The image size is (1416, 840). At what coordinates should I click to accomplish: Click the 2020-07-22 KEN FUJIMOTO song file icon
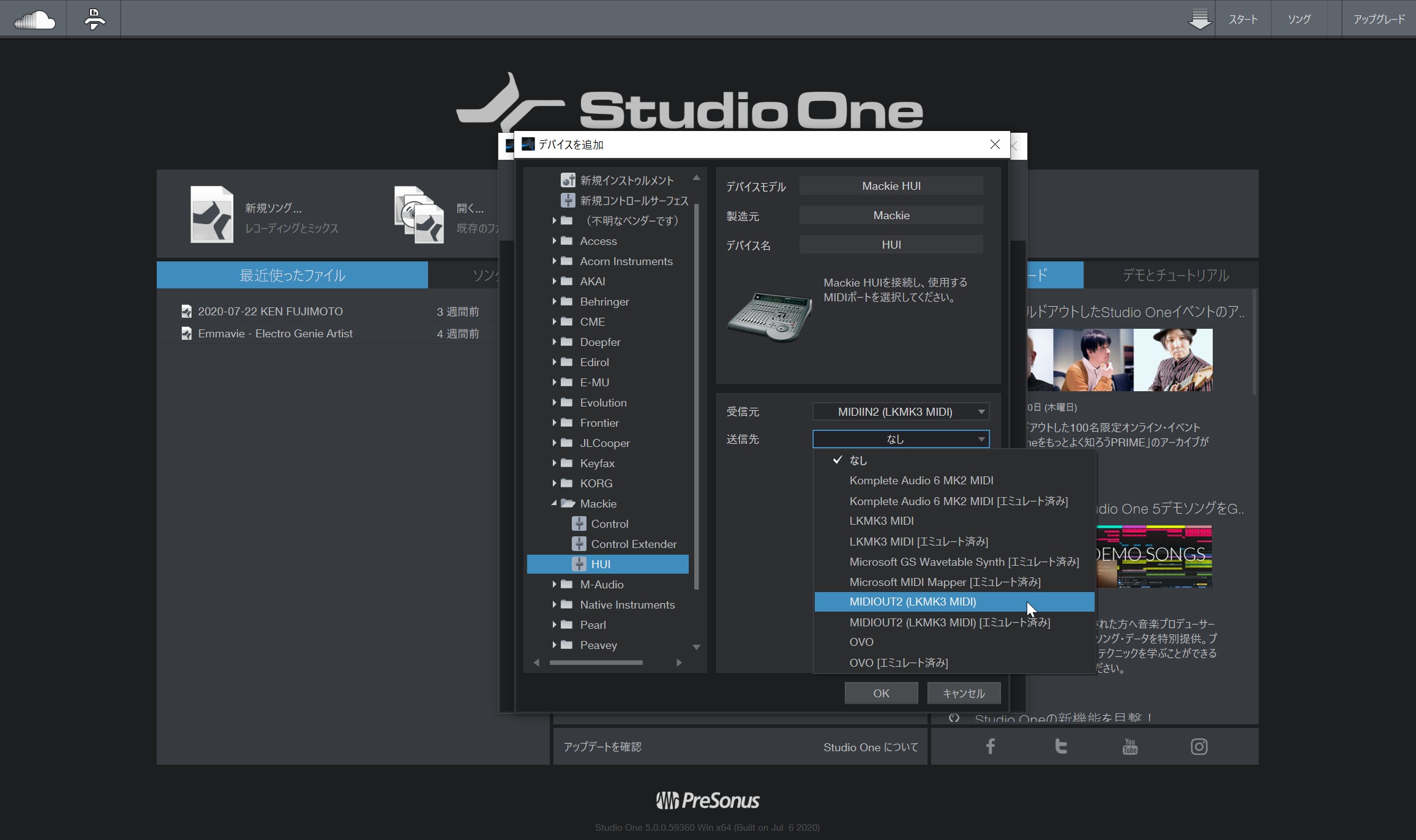pyautogui.click(x=187, y=311)
